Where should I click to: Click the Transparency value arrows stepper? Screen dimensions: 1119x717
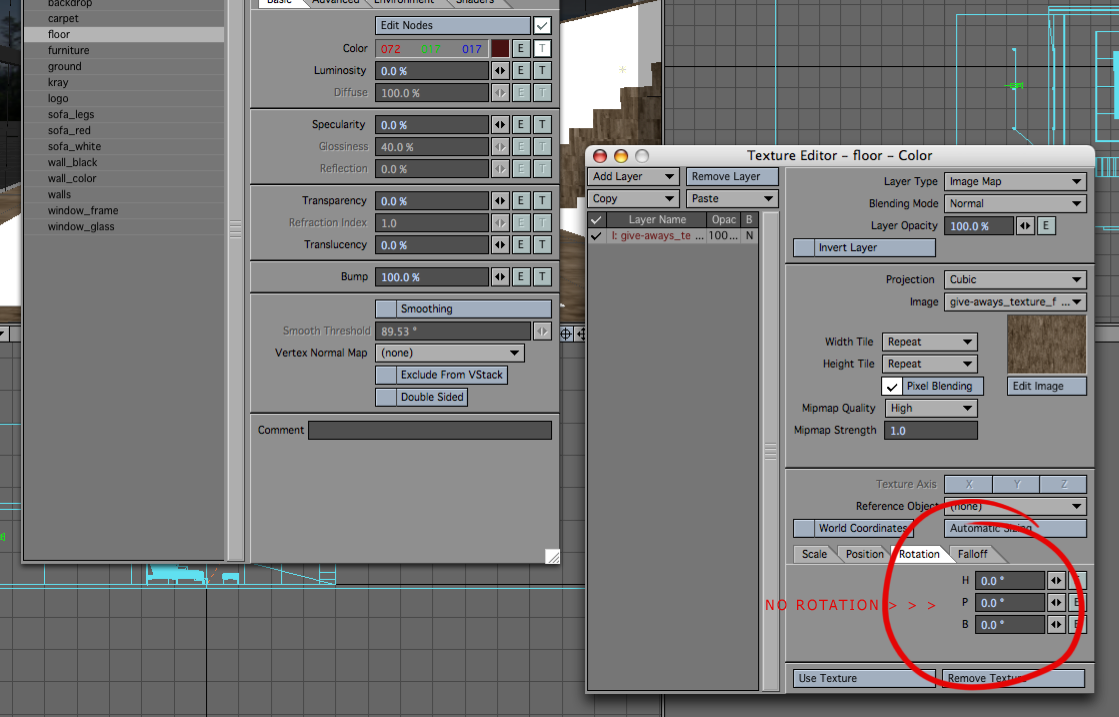tap(500, 201)
